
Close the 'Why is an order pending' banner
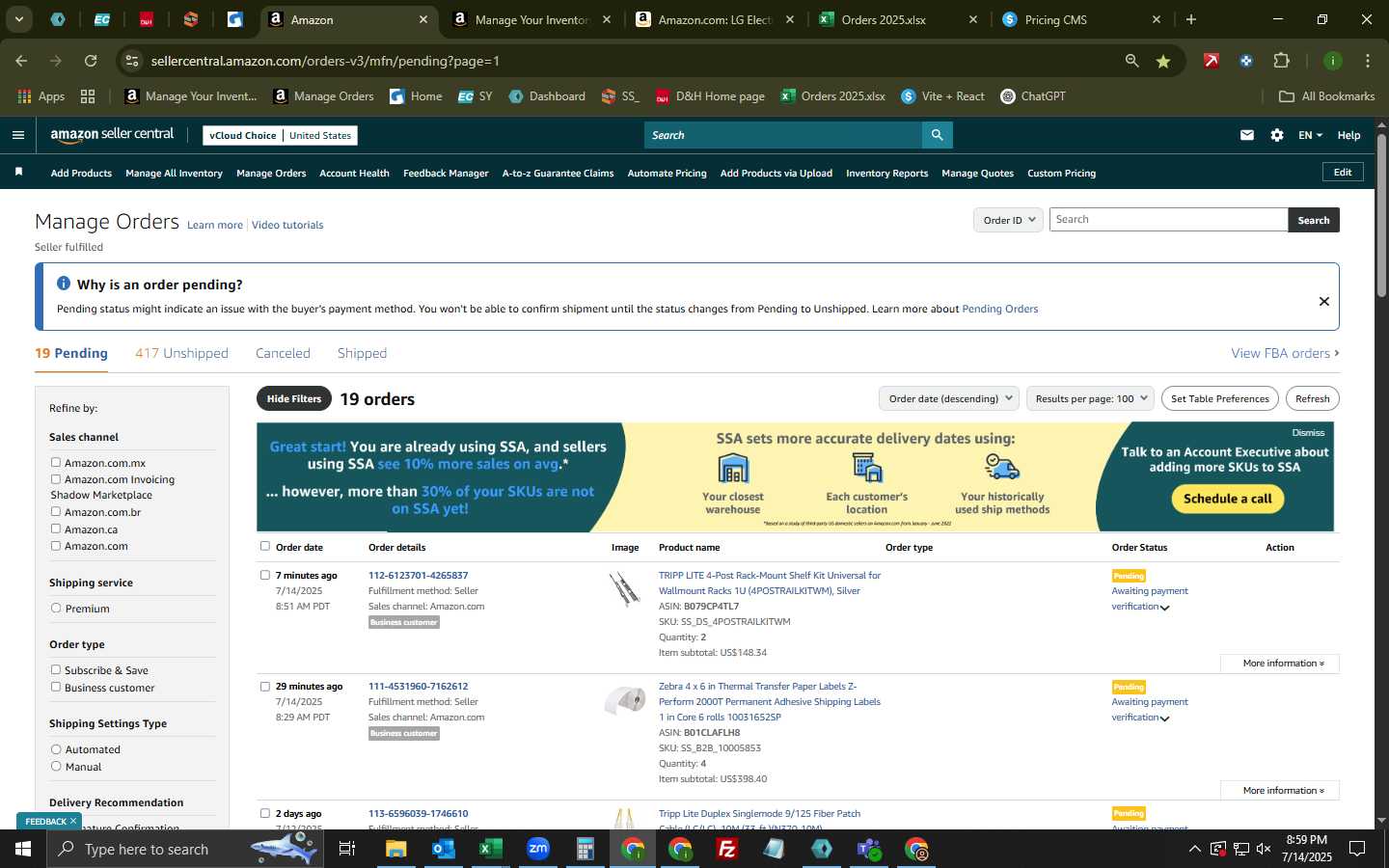1324,302
